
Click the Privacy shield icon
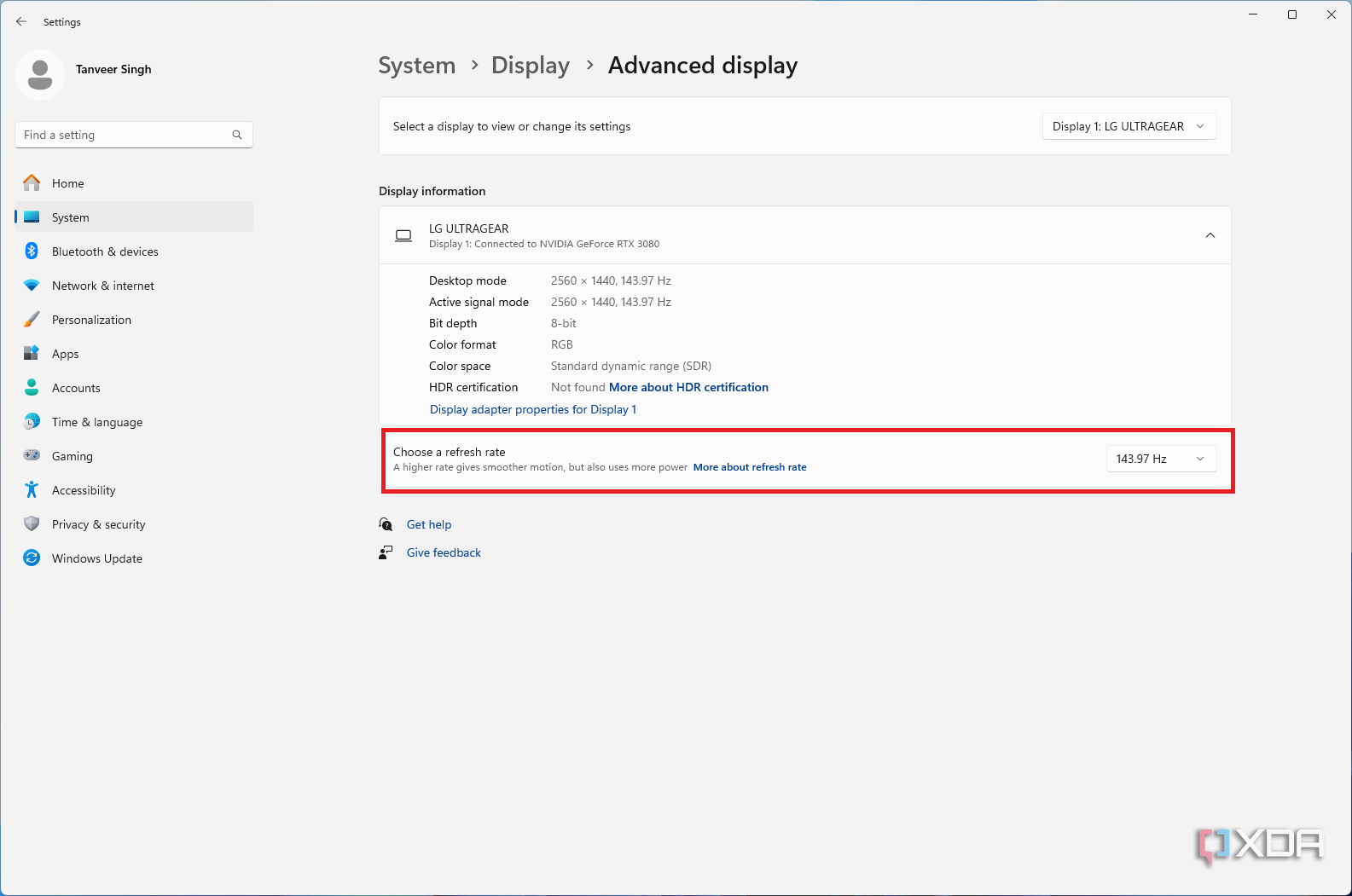32,523
